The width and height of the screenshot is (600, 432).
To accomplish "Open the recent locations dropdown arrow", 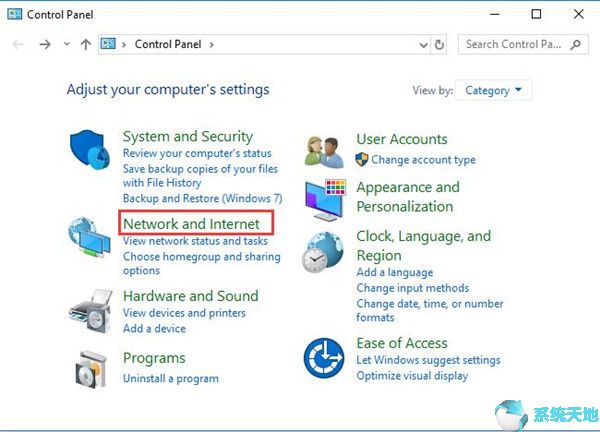I will click(x=67, y=45).
